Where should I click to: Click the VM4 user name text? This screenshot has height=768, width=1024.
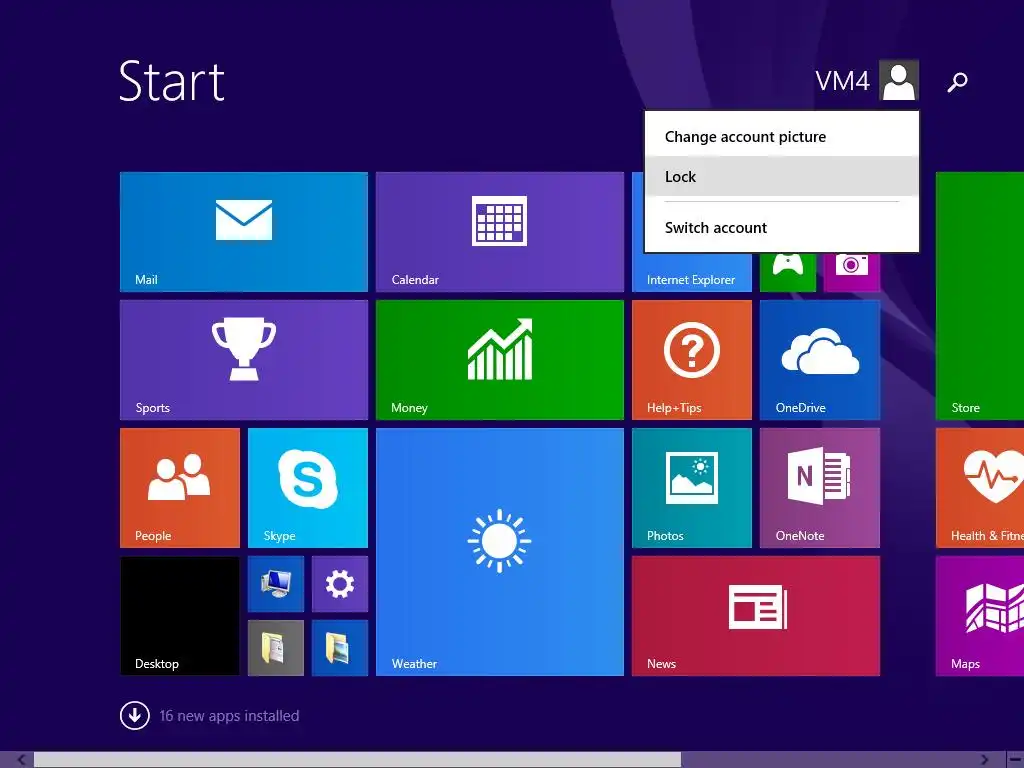(842, 81)
